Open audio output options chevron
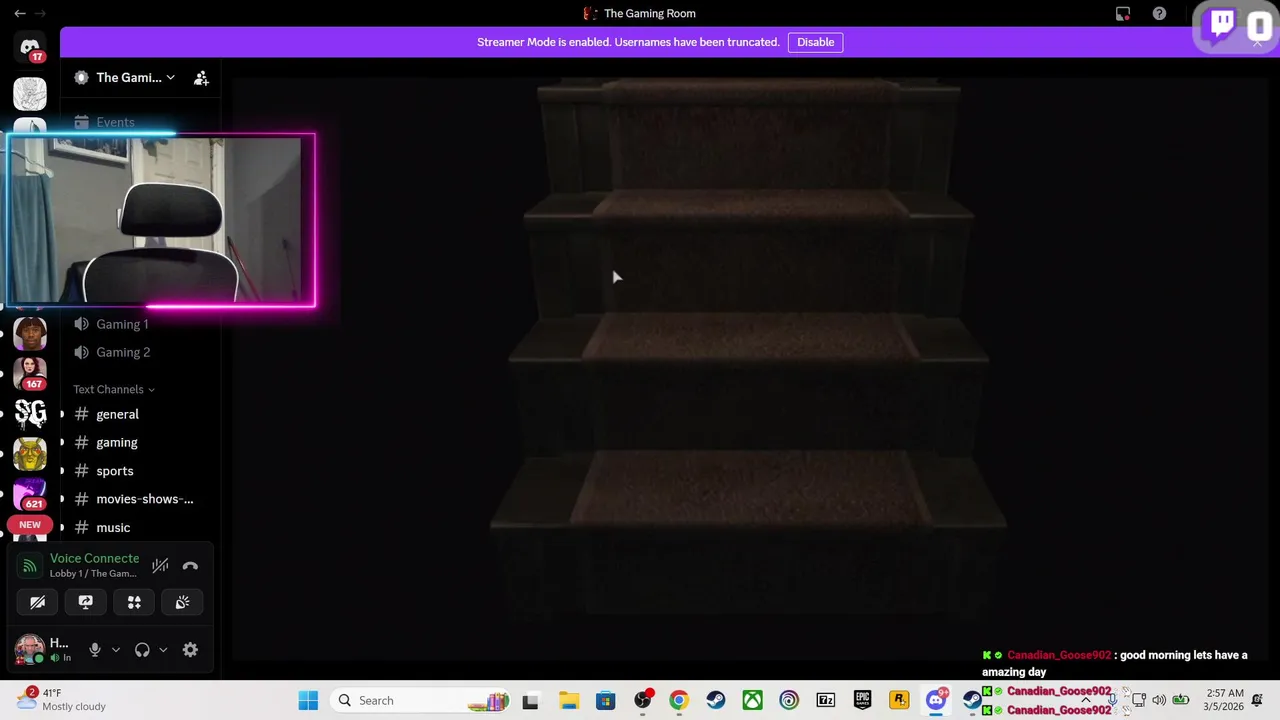 click(163, 650)
